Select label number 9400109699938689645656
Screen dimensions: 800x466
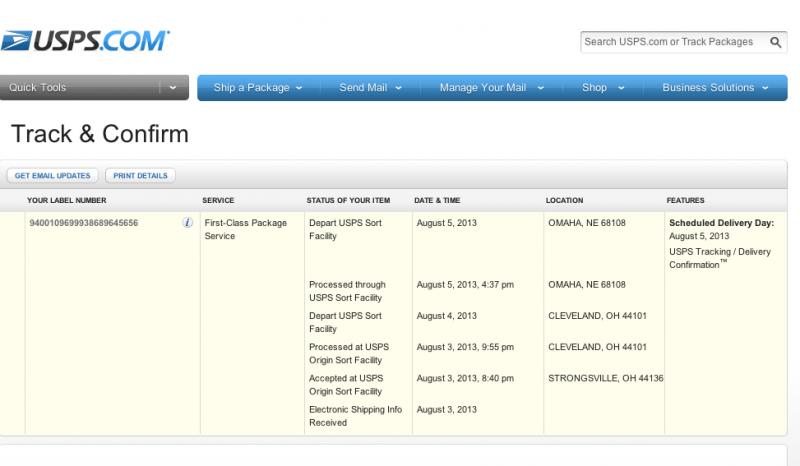point(84,223)
